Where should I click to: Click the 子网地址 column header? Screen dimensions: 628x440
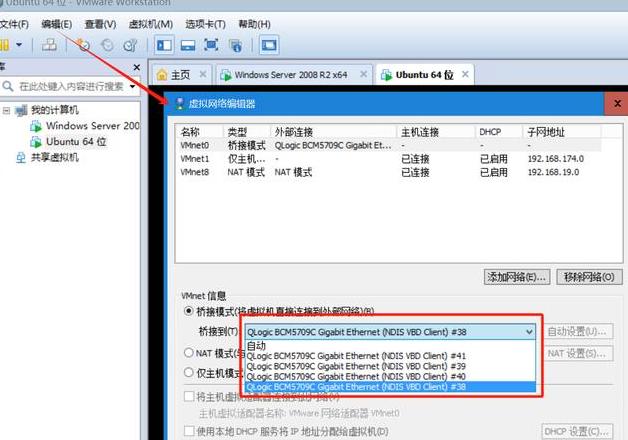tap(562, 132)
